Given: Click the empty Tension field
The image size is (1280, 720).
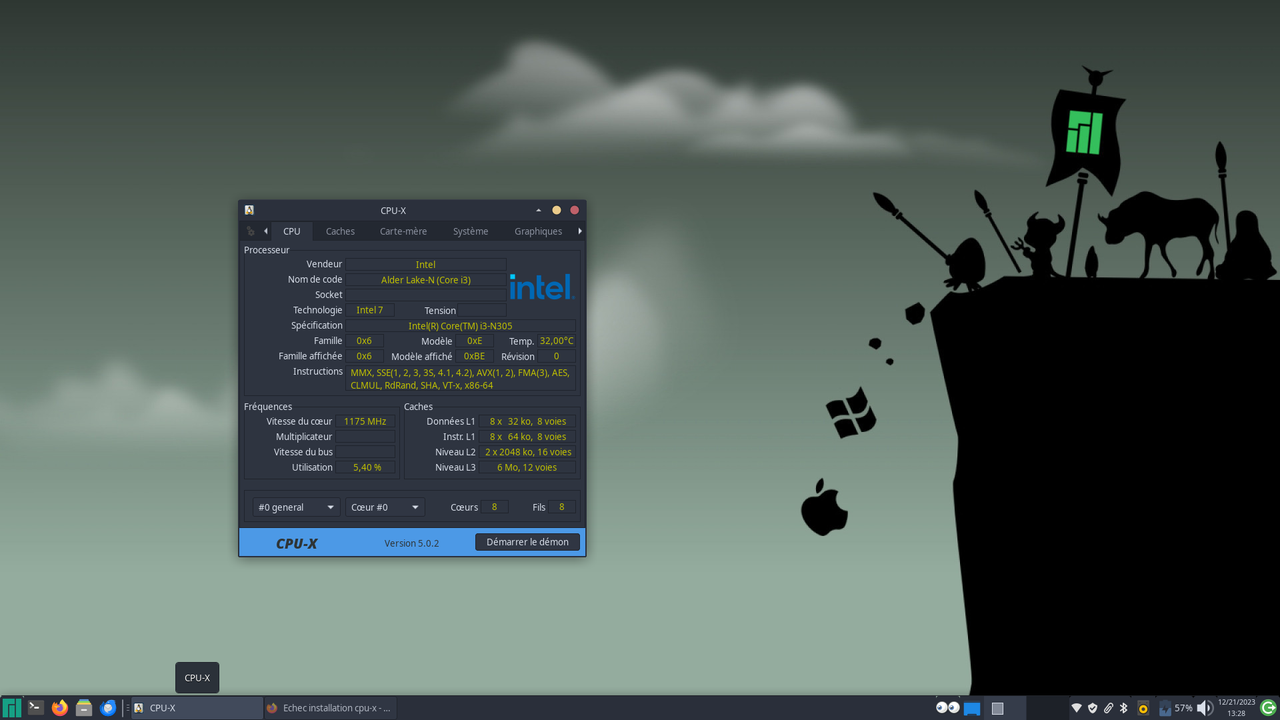Looking at the screenshot, I should (x=482, y=310).
